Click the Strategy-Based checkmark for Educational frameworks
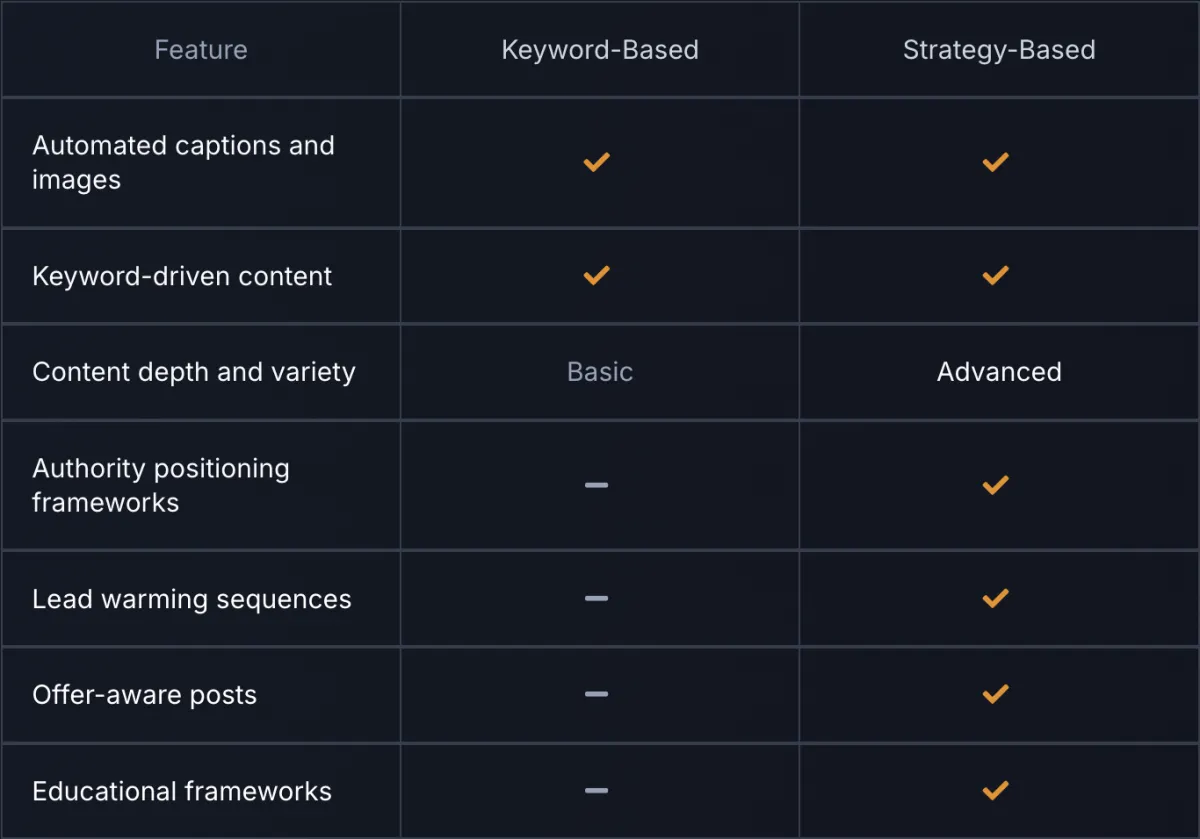1200x839 pixels. (995, 791)
